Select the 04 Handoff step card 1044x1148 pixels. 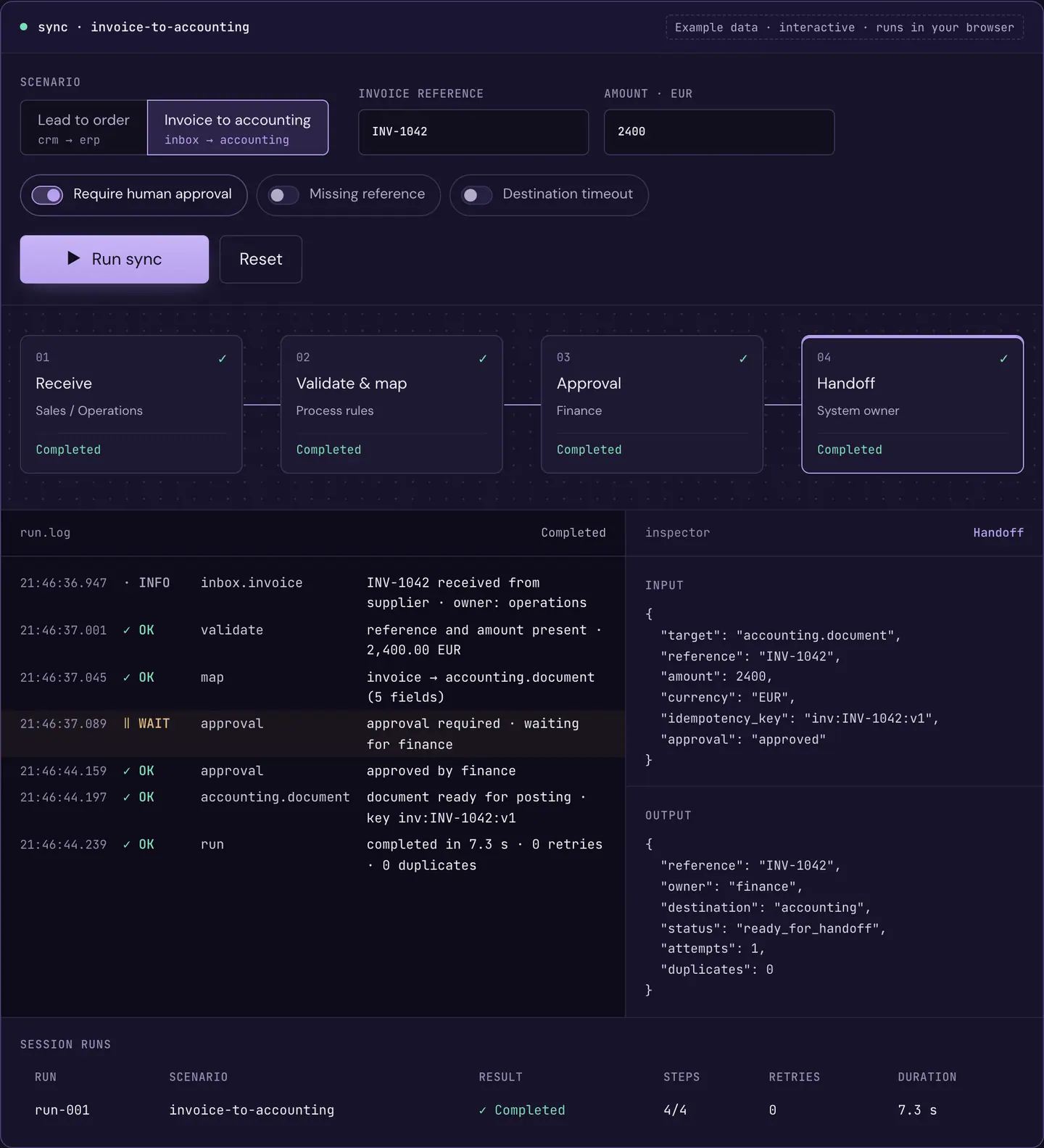pyautogui.click(x=913, y=404)
